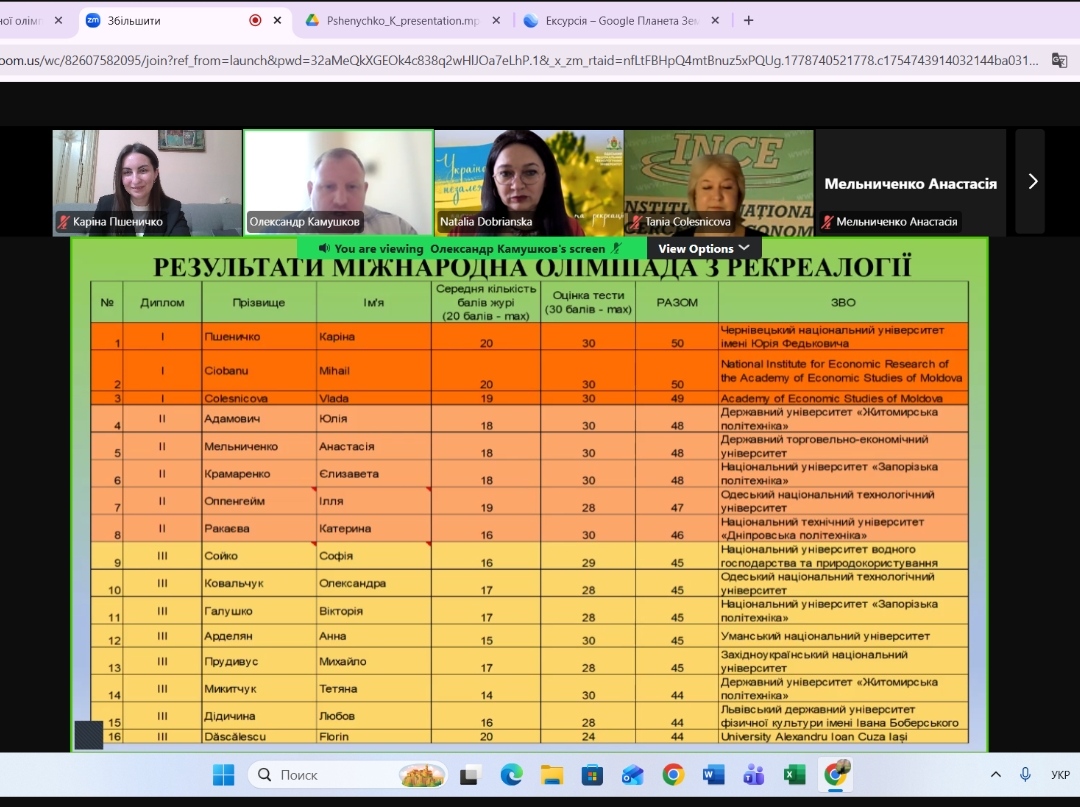Show next participants with the right arrow
Viewport: 1080px width, 807px height.
point(1032,182)
